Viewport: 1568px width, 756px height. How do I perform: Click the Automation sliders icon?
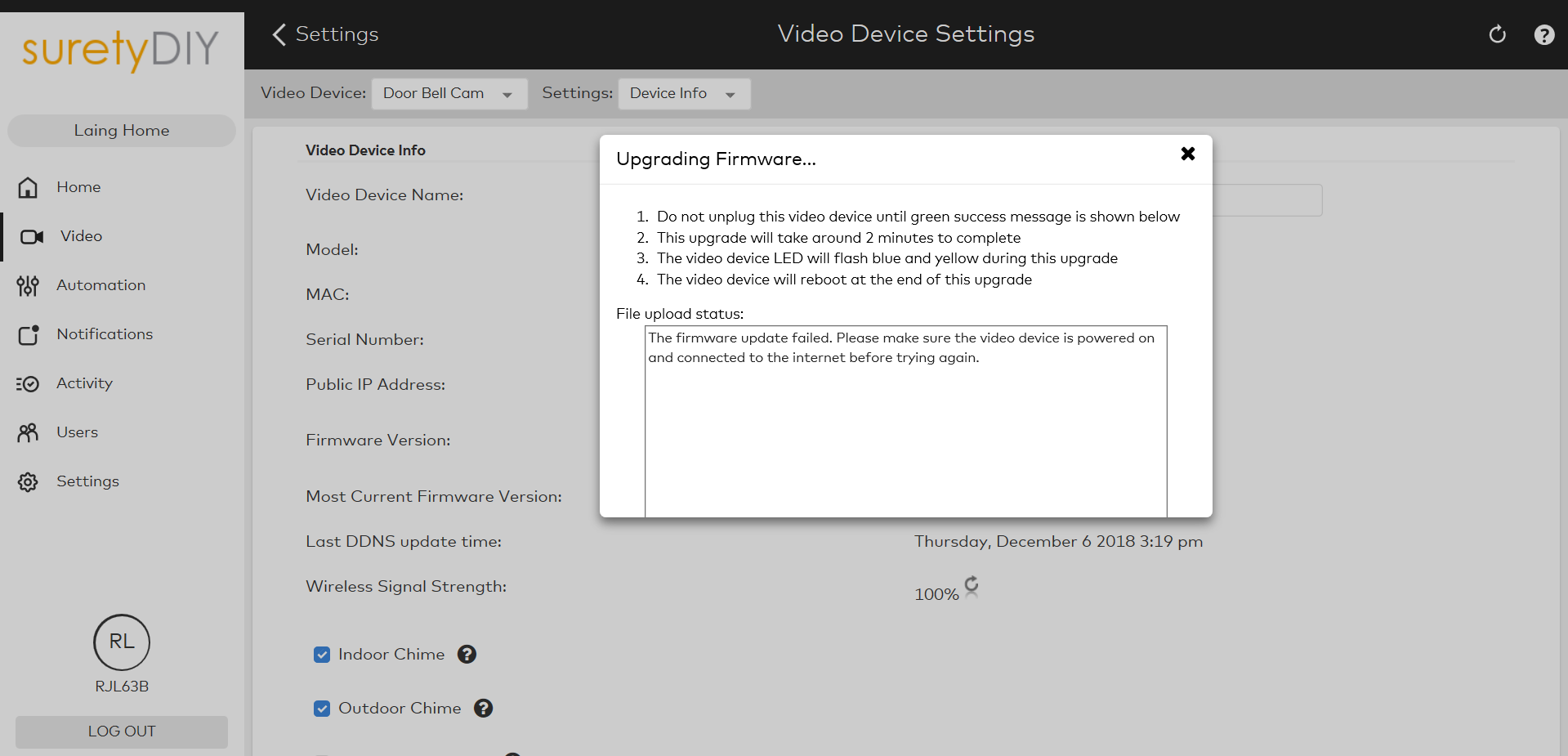[x=28, y=286]
